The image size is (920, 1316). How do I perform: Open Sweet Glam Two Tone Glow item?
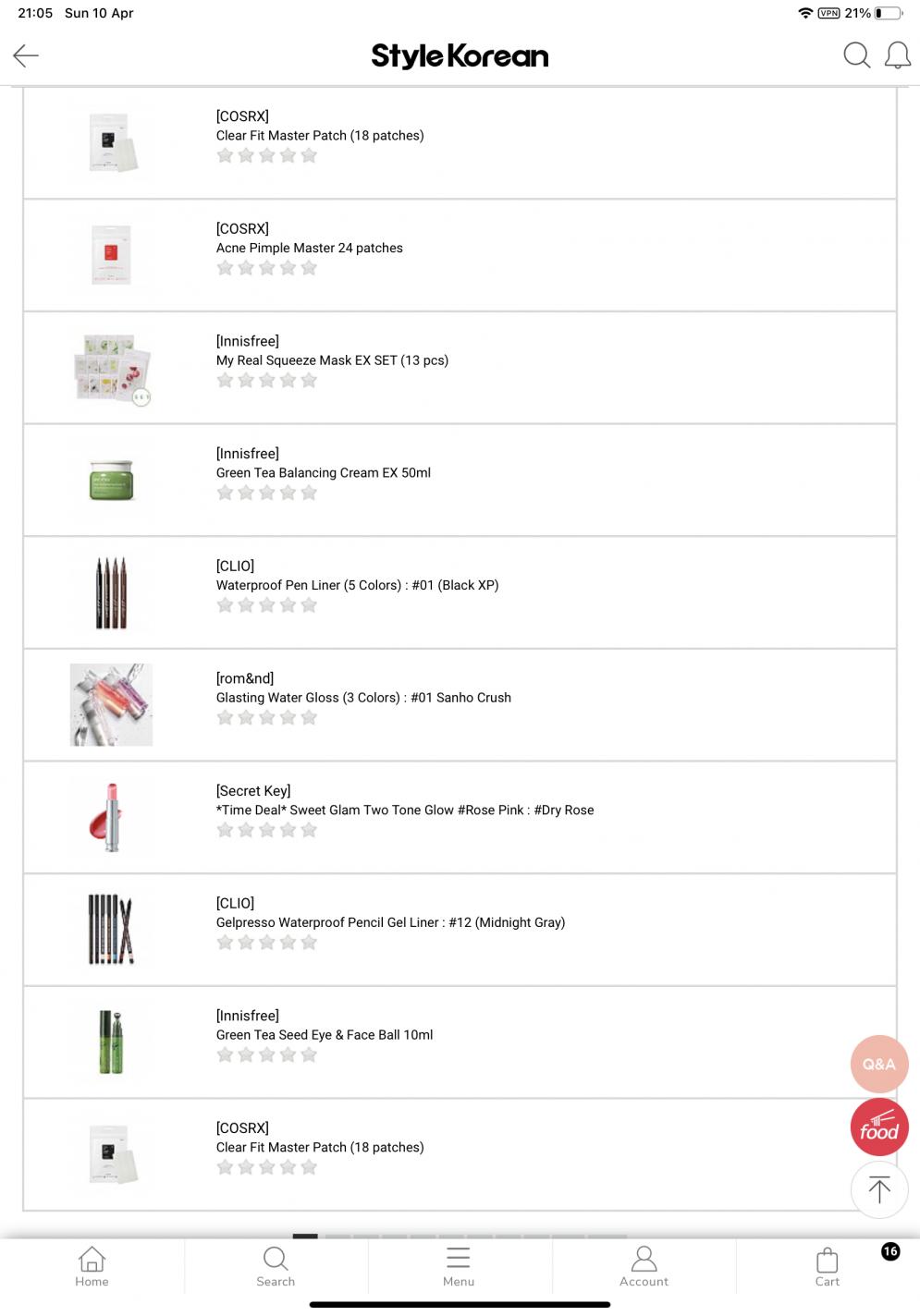pos(405,810)
